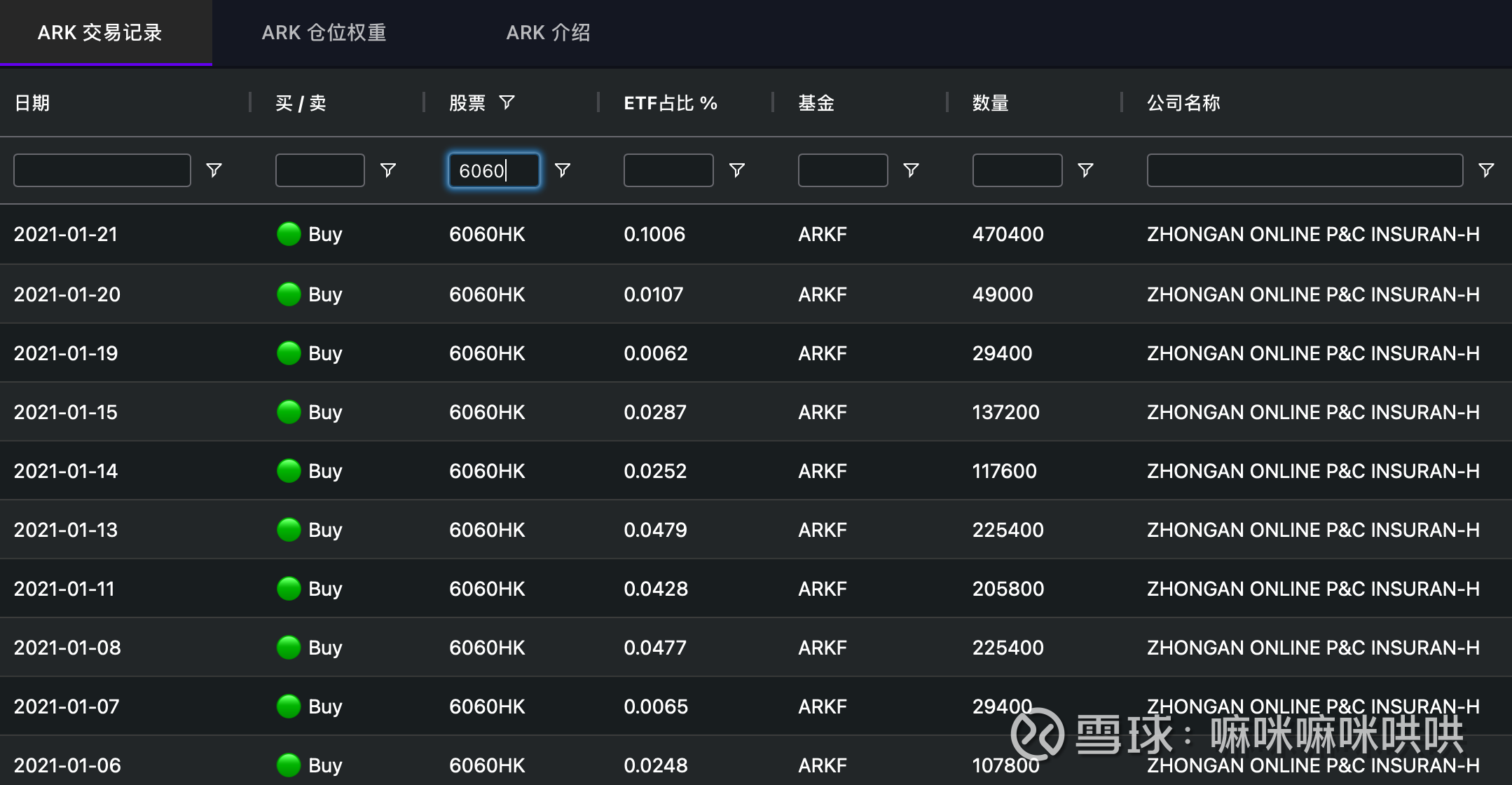Focus the 数量 filter input field
Image resolution: width=1512 pixels, height=785 pixels.
1017,170
